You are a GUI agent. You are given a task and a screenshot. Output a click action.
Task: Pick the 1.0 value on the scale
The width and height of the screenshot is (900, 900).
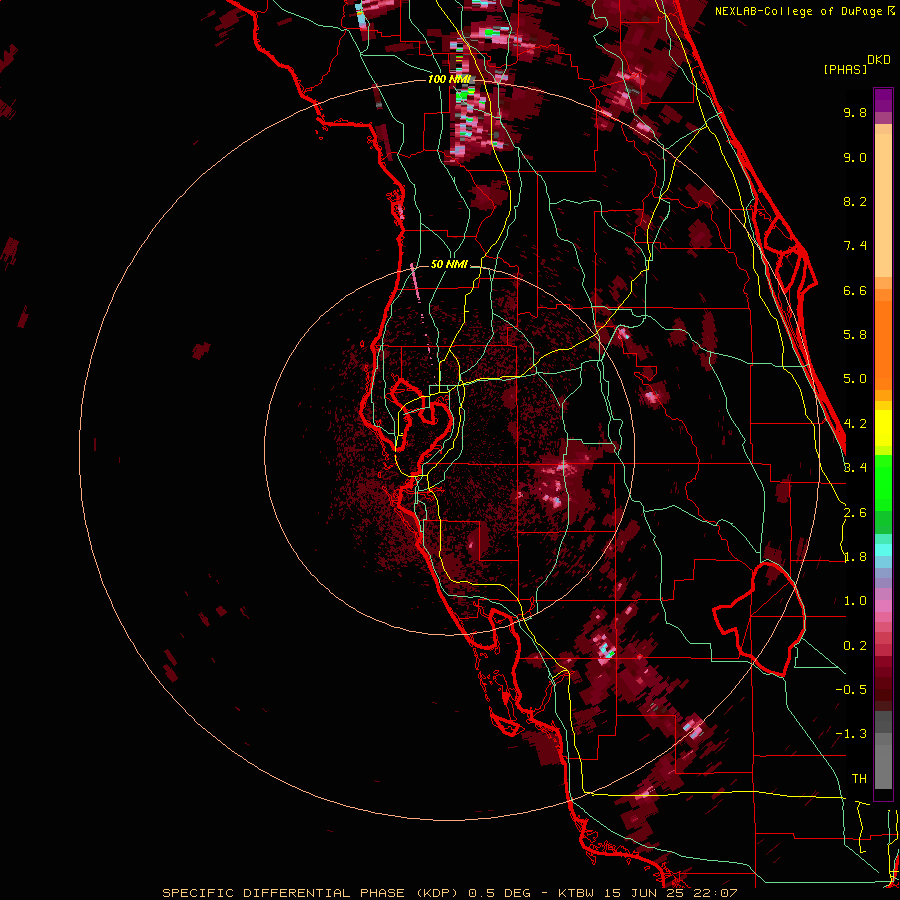pos(855,601)
